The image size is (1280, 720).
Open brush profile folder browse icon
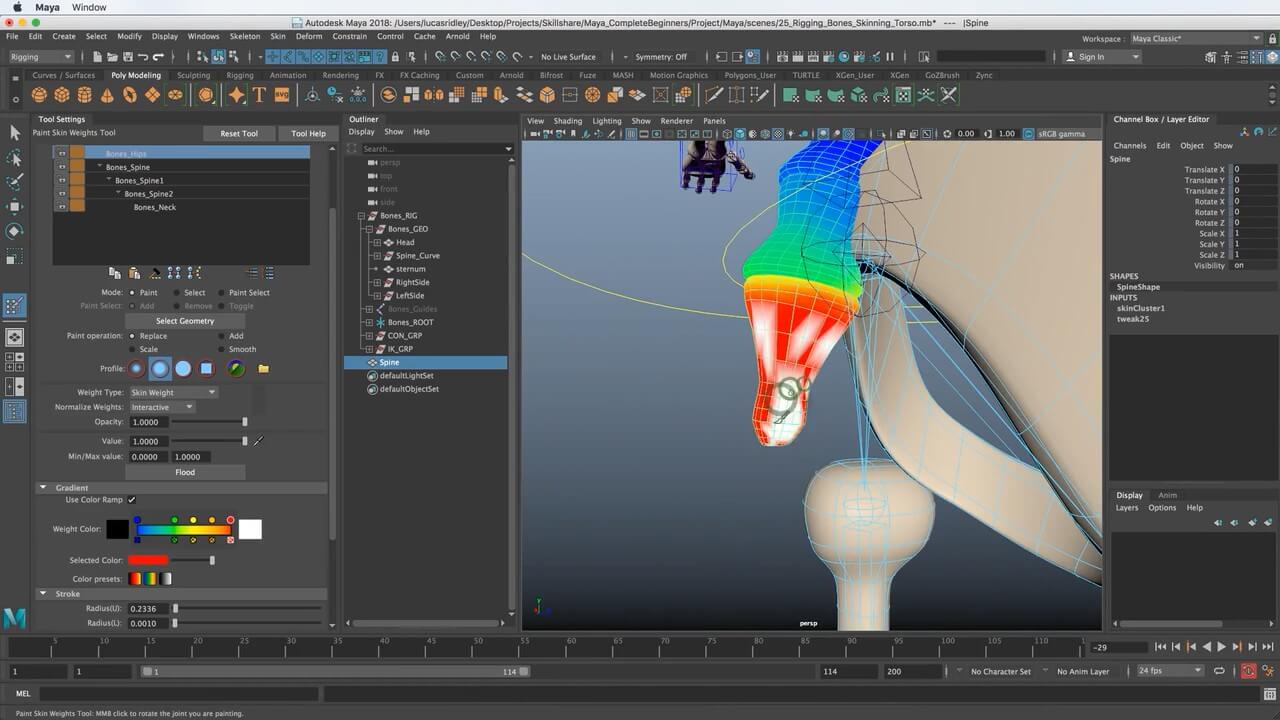(x=263, y=369)
